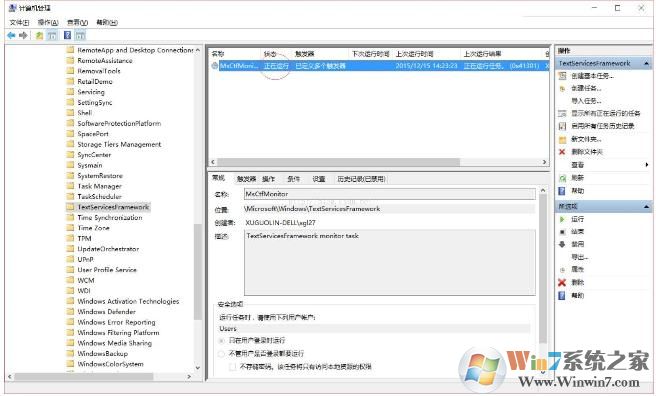Click the details pane scroll-up arrow
Viewport: 656px width, 396px height.
click(543, 190)
